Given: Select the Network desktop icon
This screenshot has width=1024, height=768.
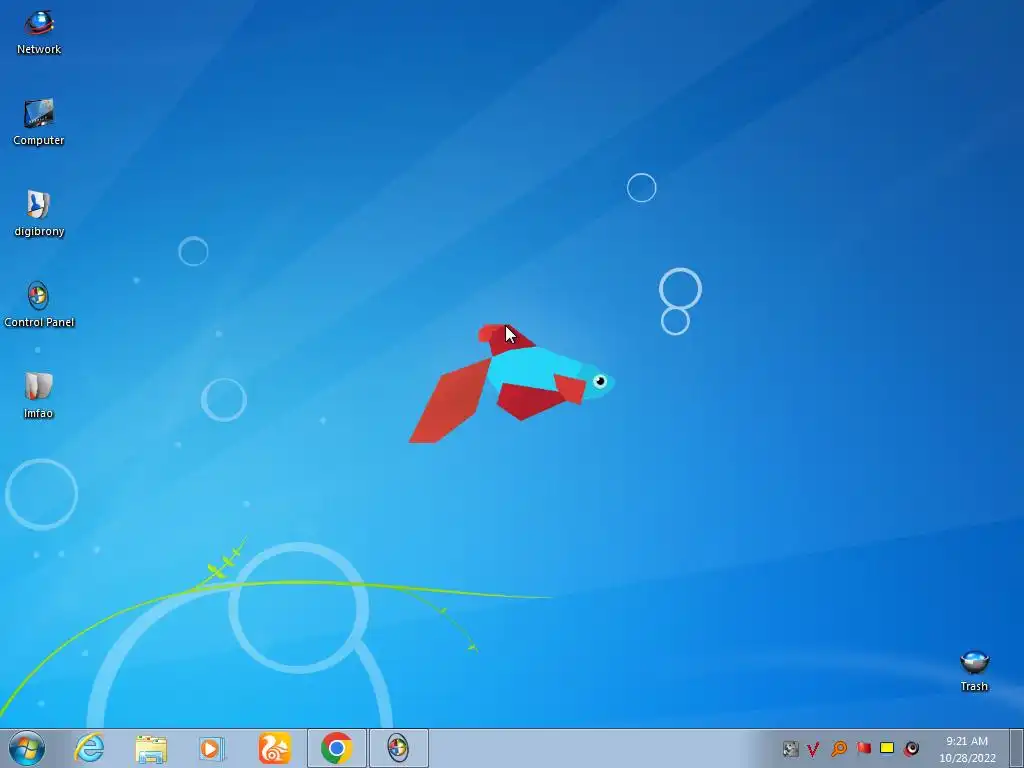Looking at the screenshot, I should coord(39,31).
